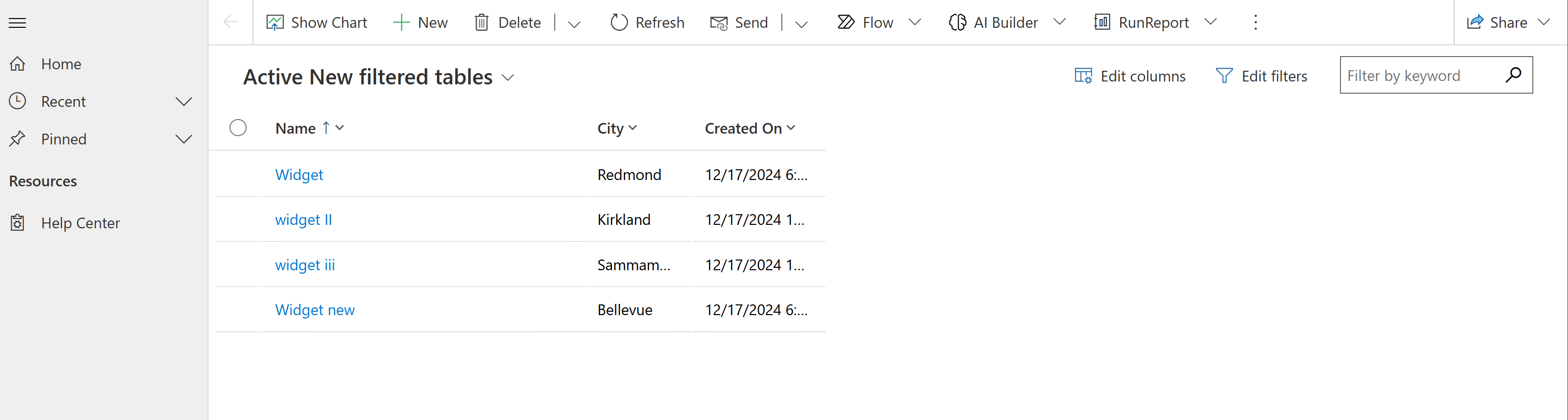The width and height of the screenshot is (1568, 420).
Task: Click the Send envelope icon
Action: pyautogui.click(x=719, y=23)
